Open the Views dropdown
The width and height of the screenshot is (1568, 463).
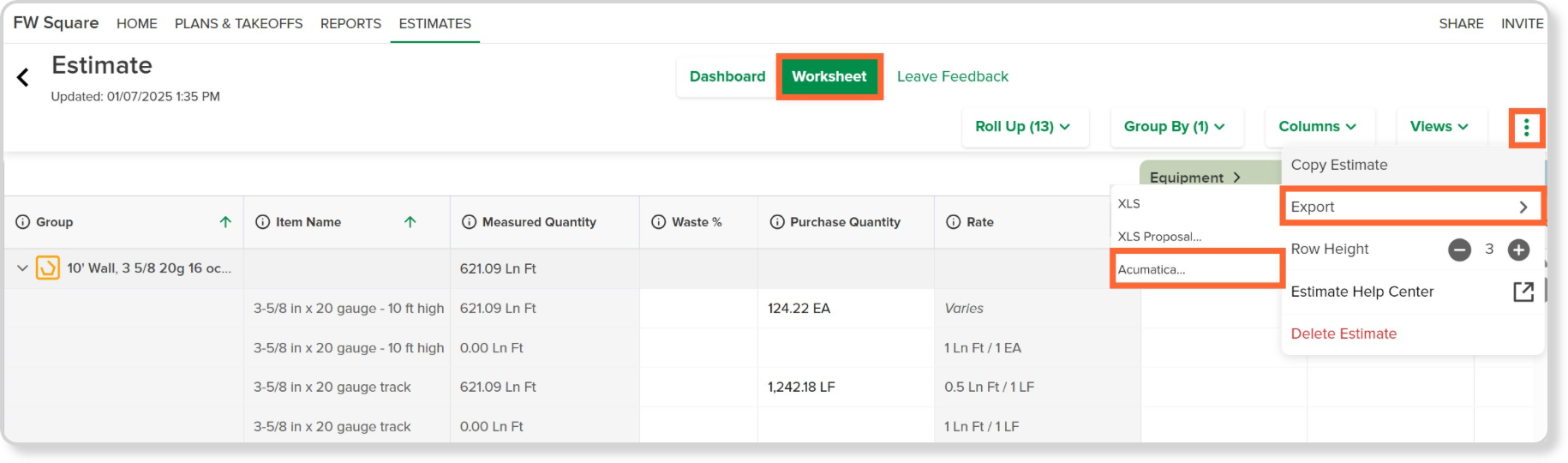pyautogui.click(x=1439, y=127)
